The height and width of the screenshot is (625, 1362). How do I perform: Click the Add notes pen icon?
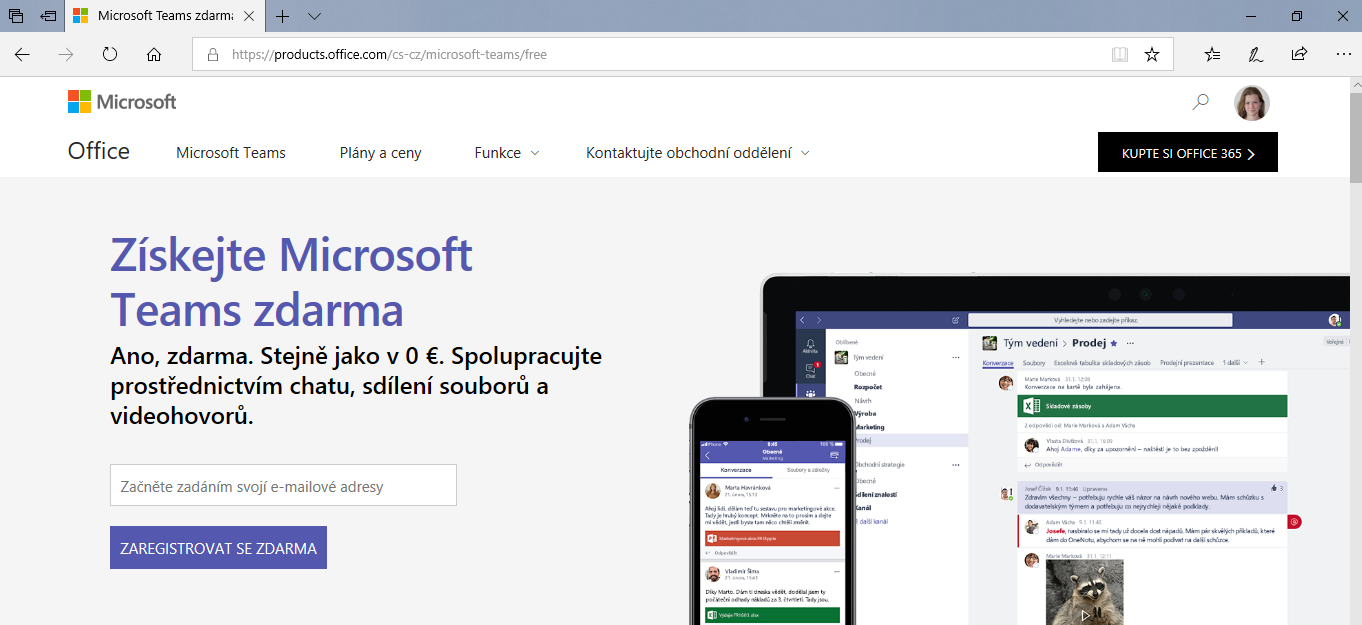coord(1255,54)
